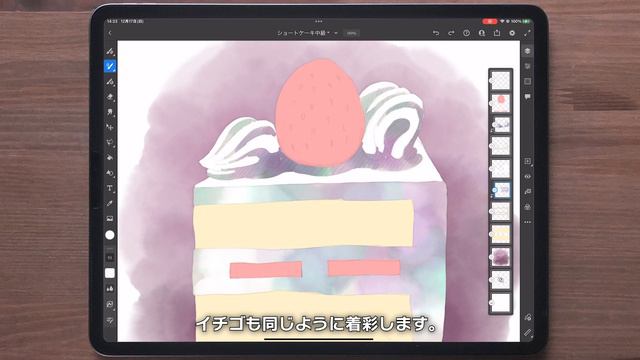Open the Comments panel

(x=527, y=97)
